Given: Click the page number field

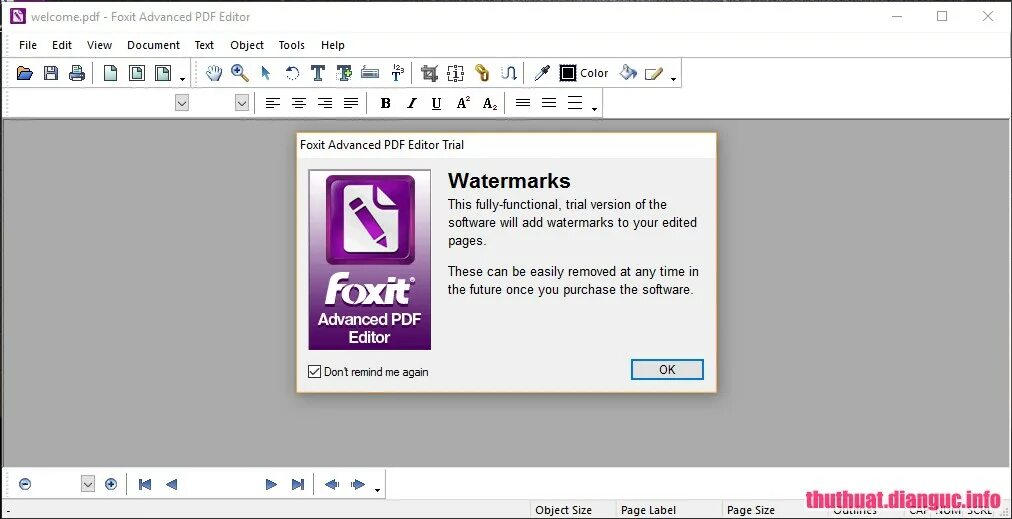Looking at the screenshot, I should click(x=221, y=484).
